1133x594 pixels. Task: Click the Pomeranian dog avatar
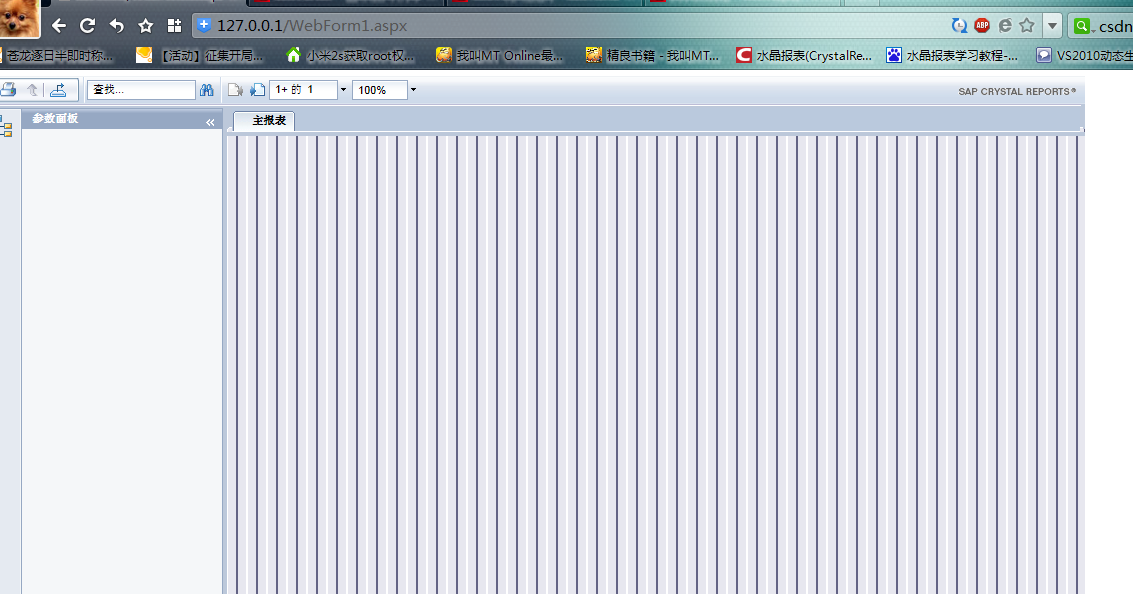pos(20,18)
